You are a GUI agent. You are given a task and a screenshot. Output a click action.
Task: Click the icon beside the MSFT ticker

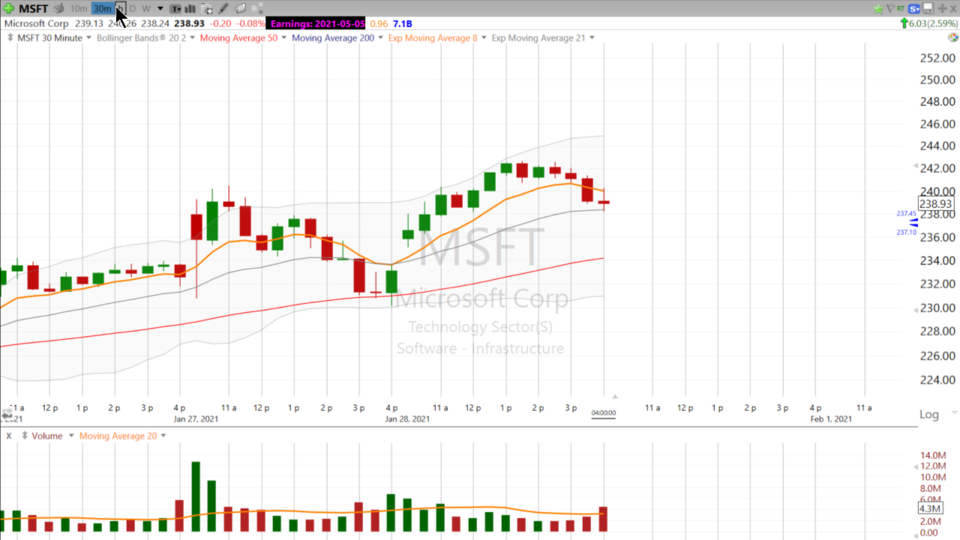pyautogui.click(x=59, y=9)
